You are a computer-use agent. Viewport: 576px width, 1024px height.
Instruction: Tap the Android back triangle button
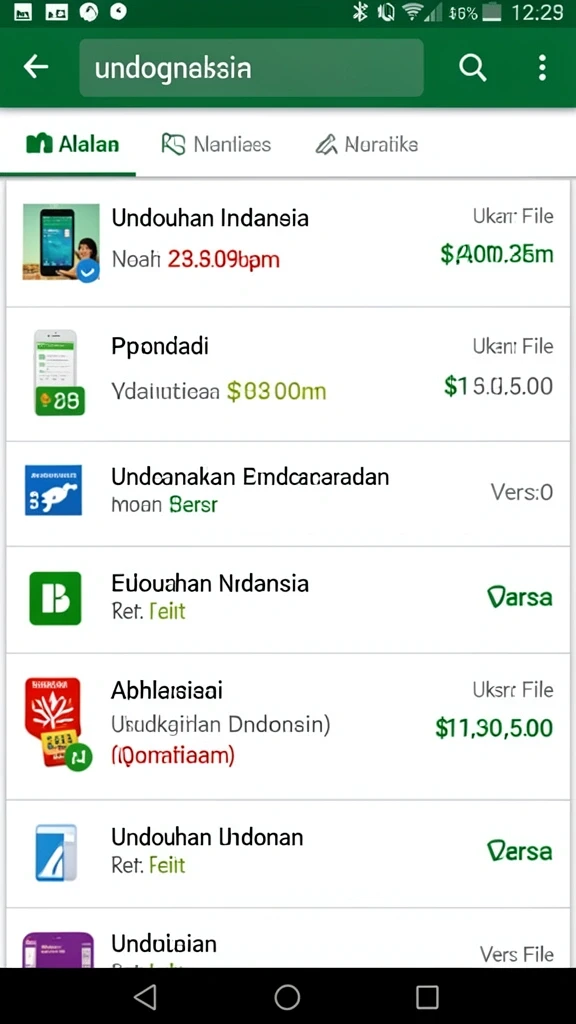point(145,997)
